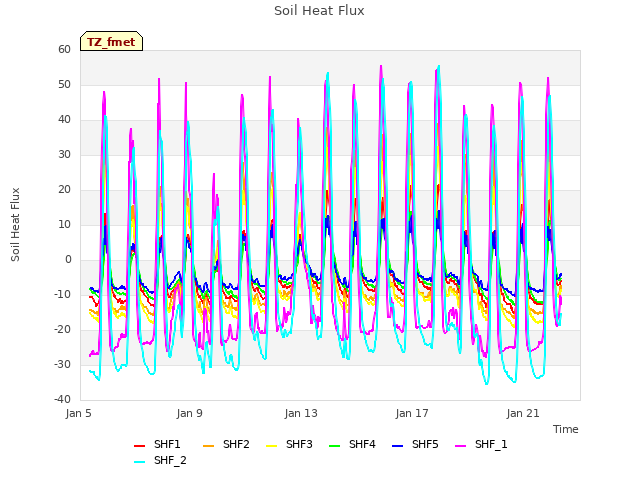This screenshot has height=480, width=640.
Task: Click the cyan SHF_2 legend color marker
Action: (140, 462)
